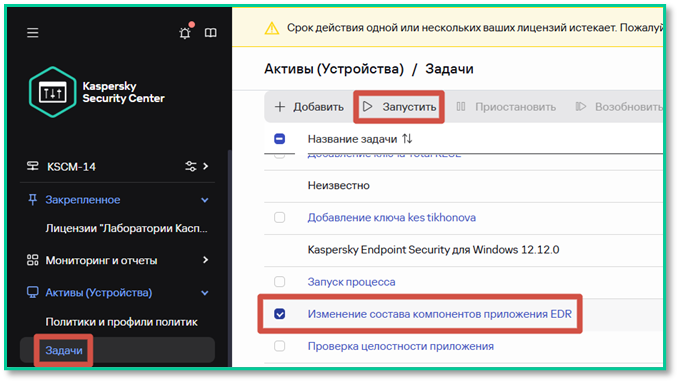The width and height of the screenshot is (679, 383).
Task: Collapse Активы (Устройства) chevron
Action: (x=205, y=293)
